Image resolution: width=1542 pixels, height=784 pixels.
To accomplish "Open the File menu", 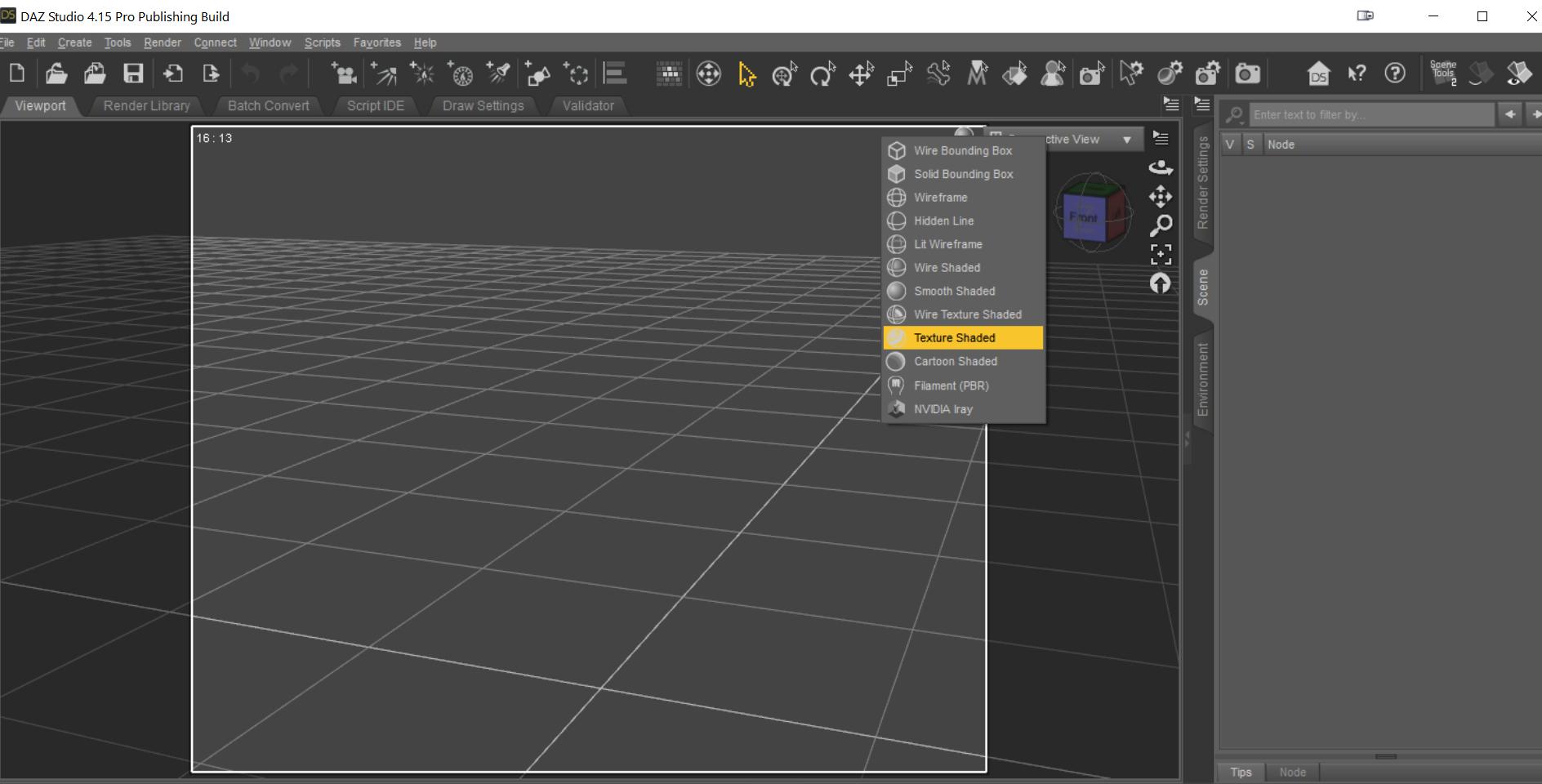I will (x=7, y=42).
